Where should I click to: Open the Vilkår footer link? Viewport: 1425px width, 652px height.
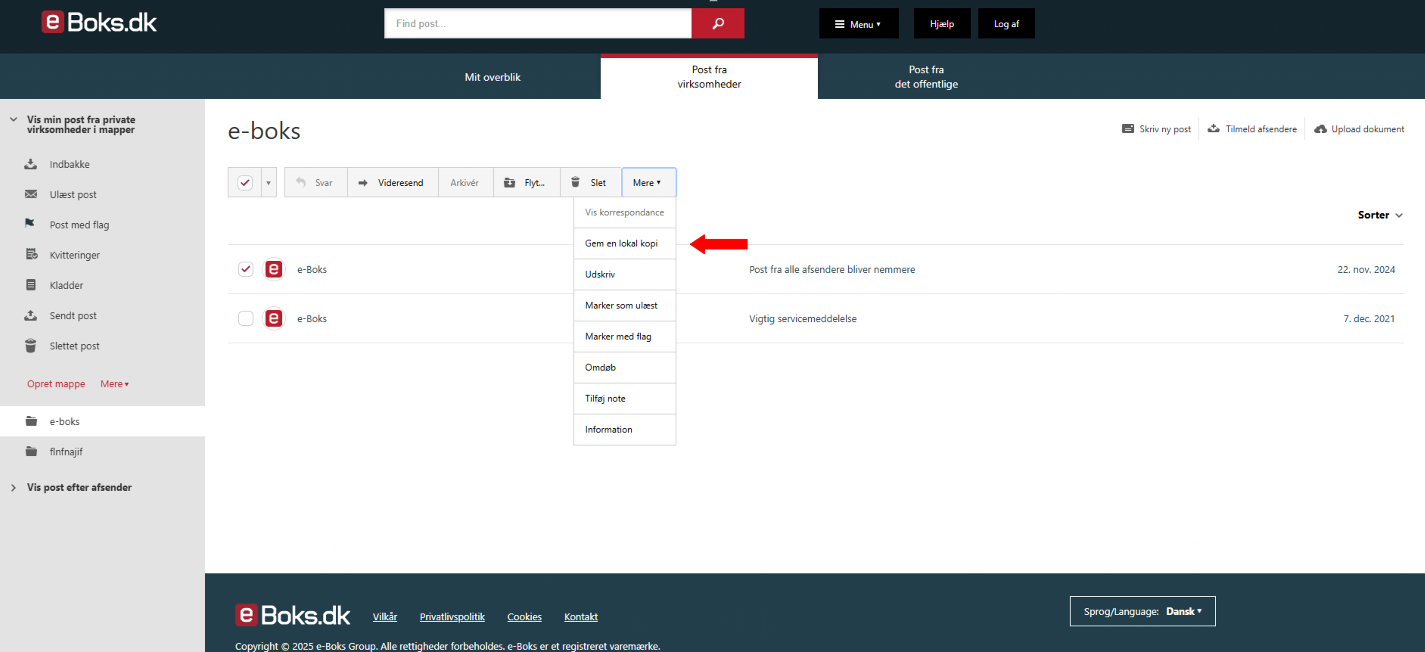385,617
